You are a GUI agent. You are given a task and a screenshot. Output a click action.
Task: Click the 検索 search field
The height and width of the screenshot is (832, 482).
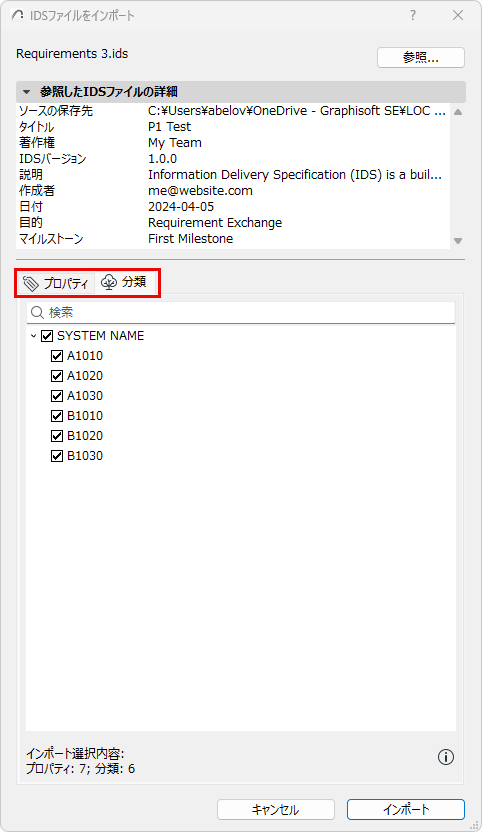(x=241, y=313)
